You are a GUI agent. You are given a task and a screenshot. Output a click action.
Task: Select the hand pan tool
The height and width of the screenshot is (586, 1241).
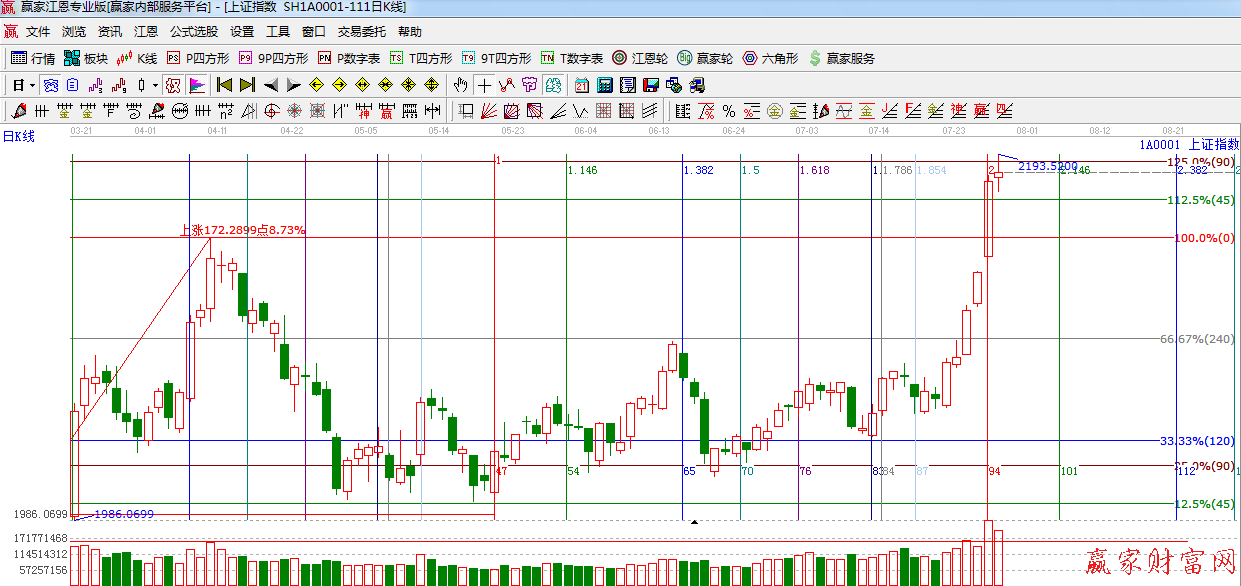[461, 85]
